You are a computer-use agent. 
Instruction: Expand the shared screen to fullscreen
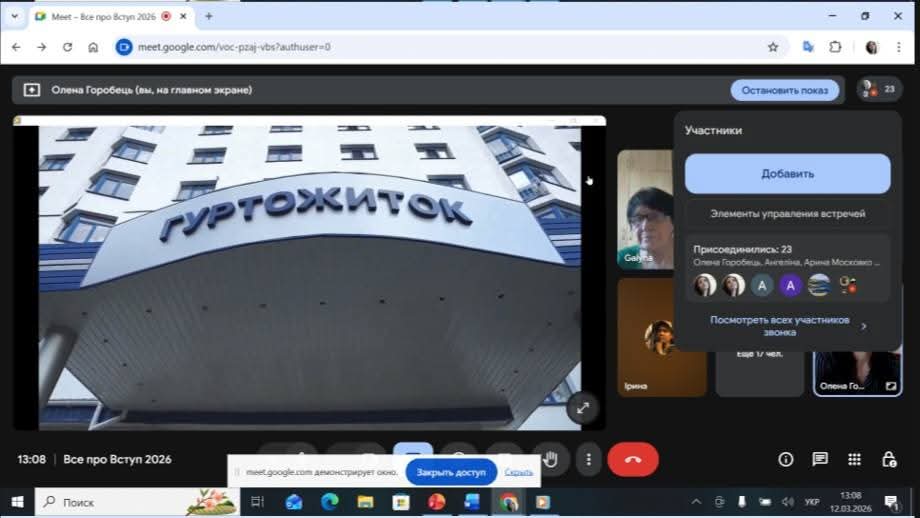point(582,407)
